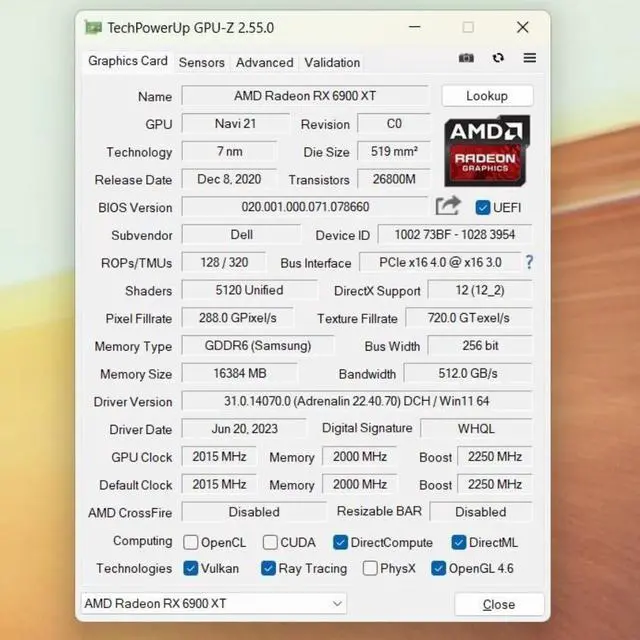Click the GPU Clock field 2015 MHz
This screenshot has width=640, height=640.
219,457
